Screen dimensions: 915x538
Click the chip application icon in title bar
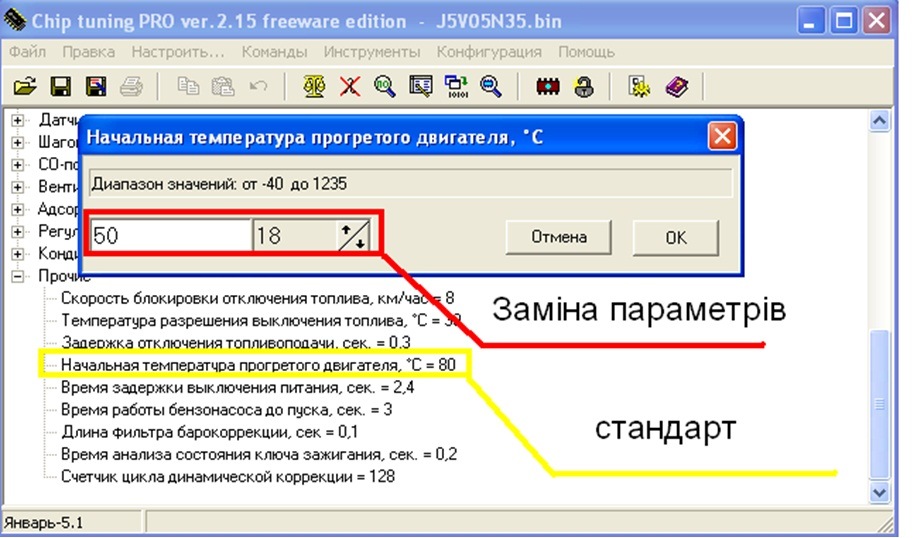[15, 21]
